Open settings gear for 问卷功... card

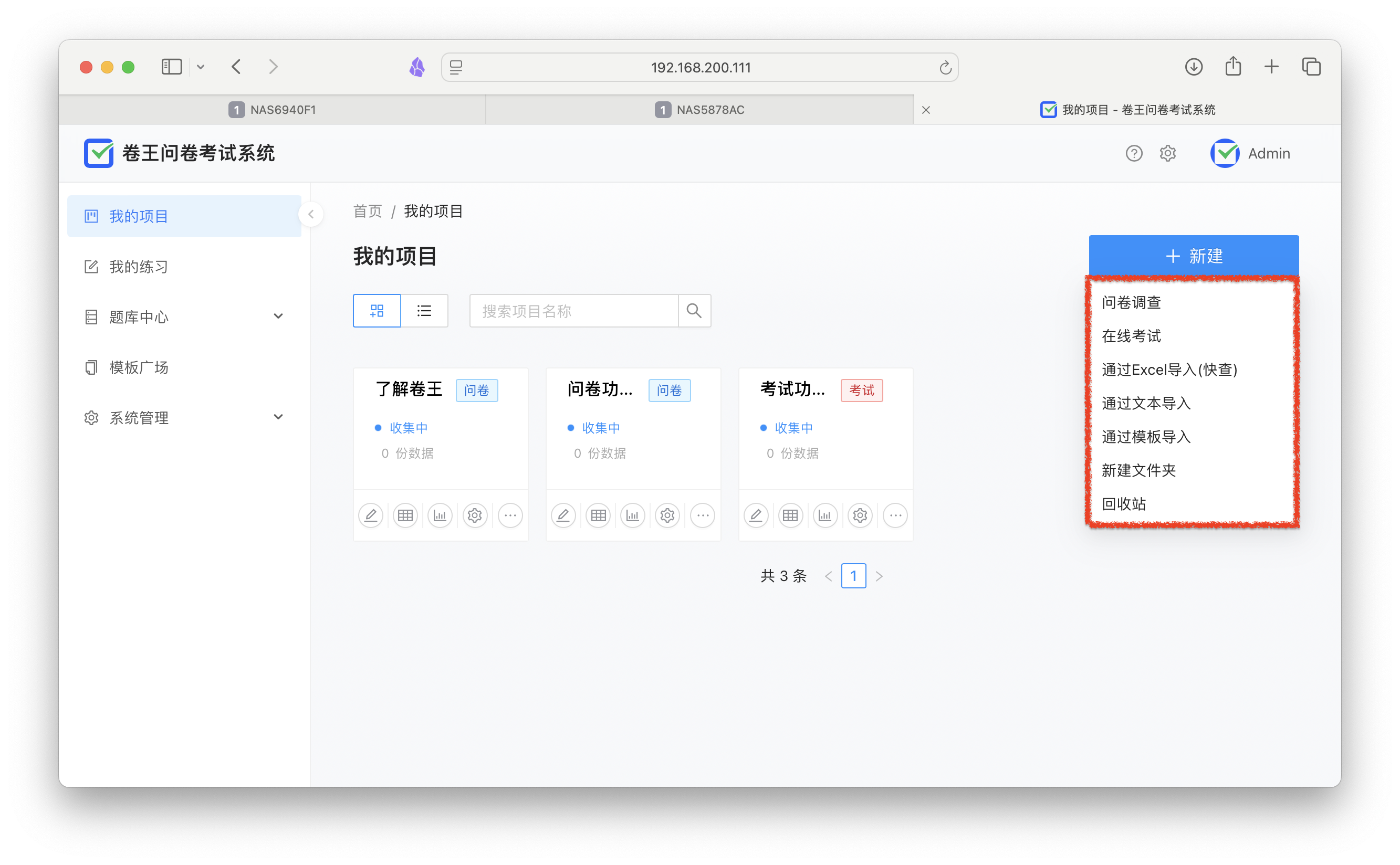(667, 515)
